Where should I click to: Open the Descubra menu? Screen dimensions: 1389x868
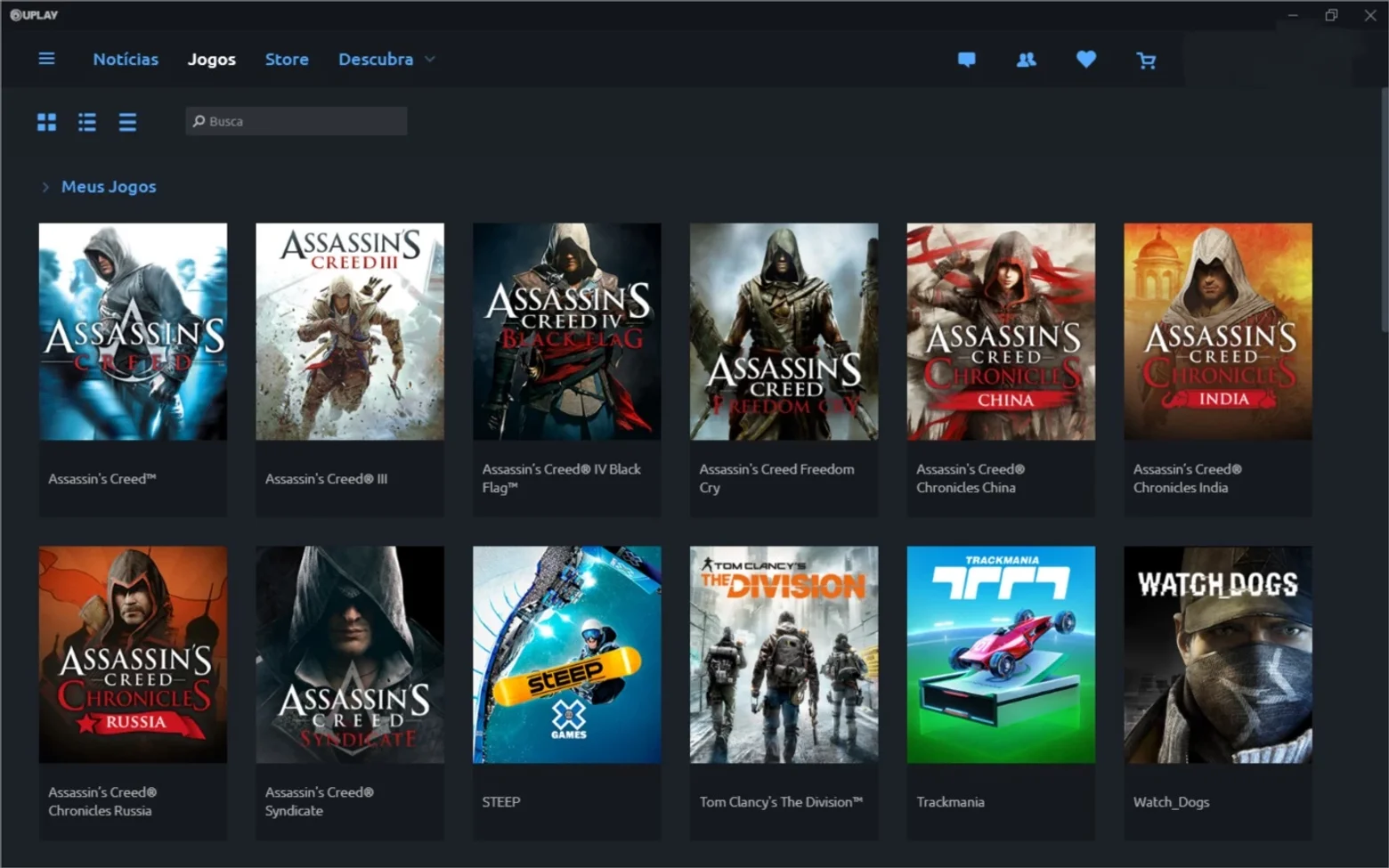tap(376, 59)
